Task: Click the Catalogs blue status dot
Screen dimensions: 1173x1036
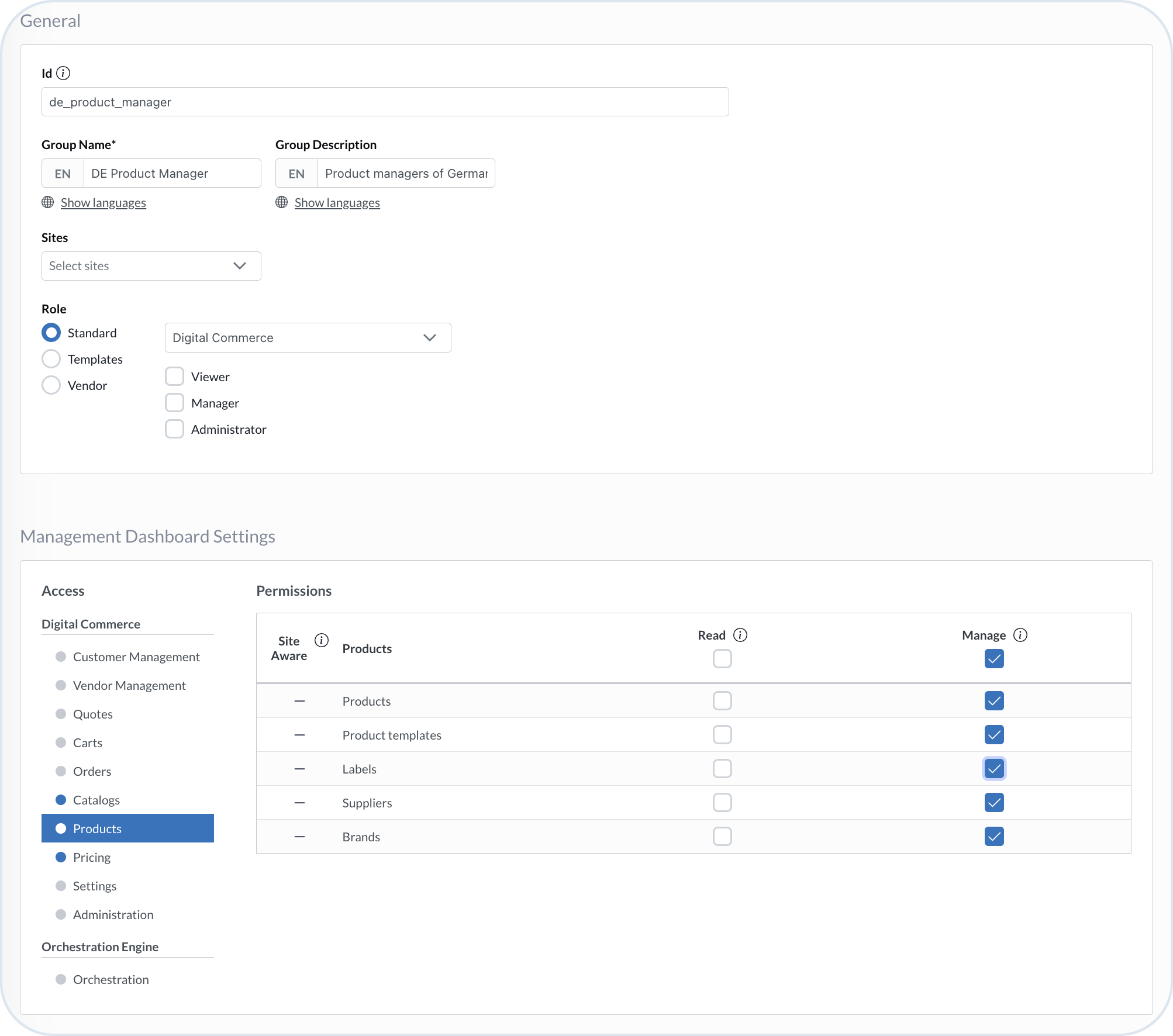Action: point(61,800)
